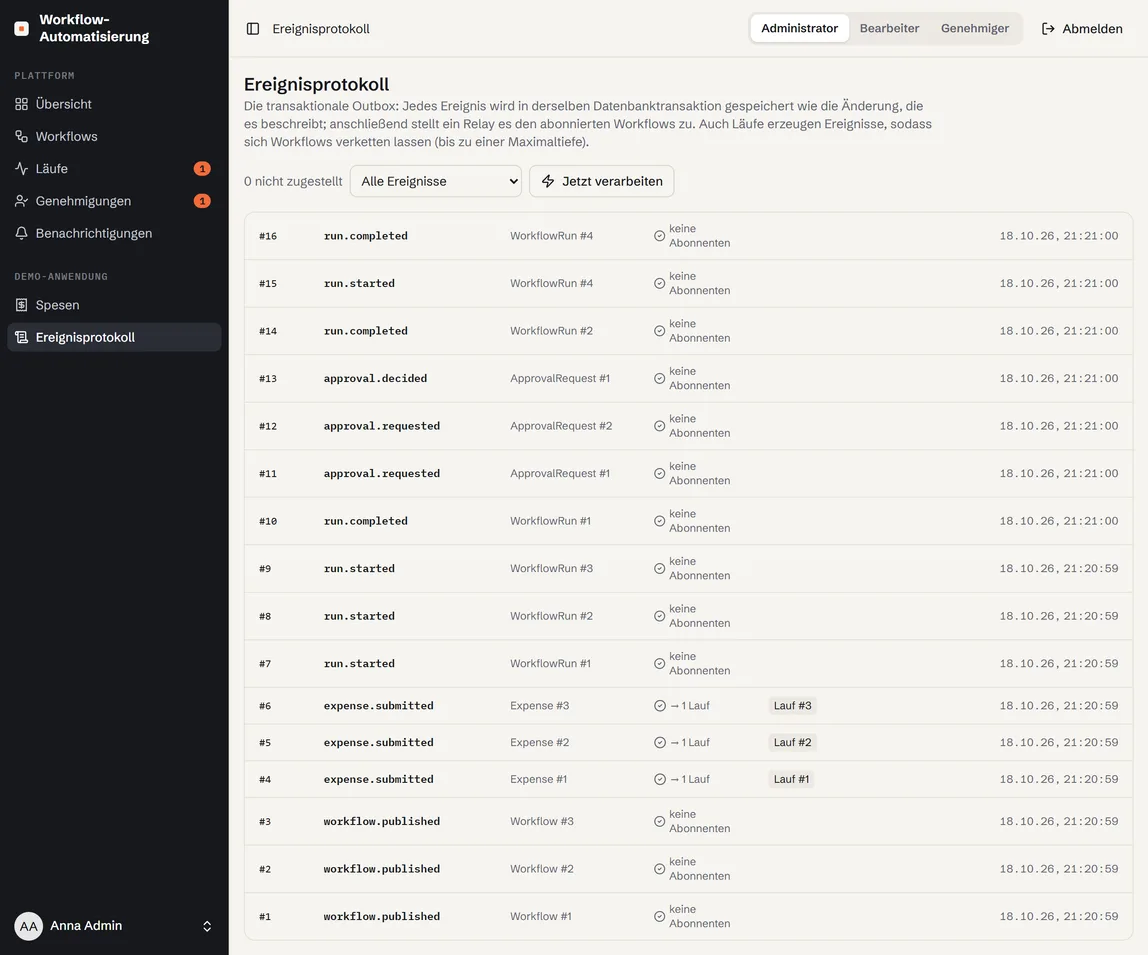Click the Genehmigungen badge showing 1

pos(202,201)
